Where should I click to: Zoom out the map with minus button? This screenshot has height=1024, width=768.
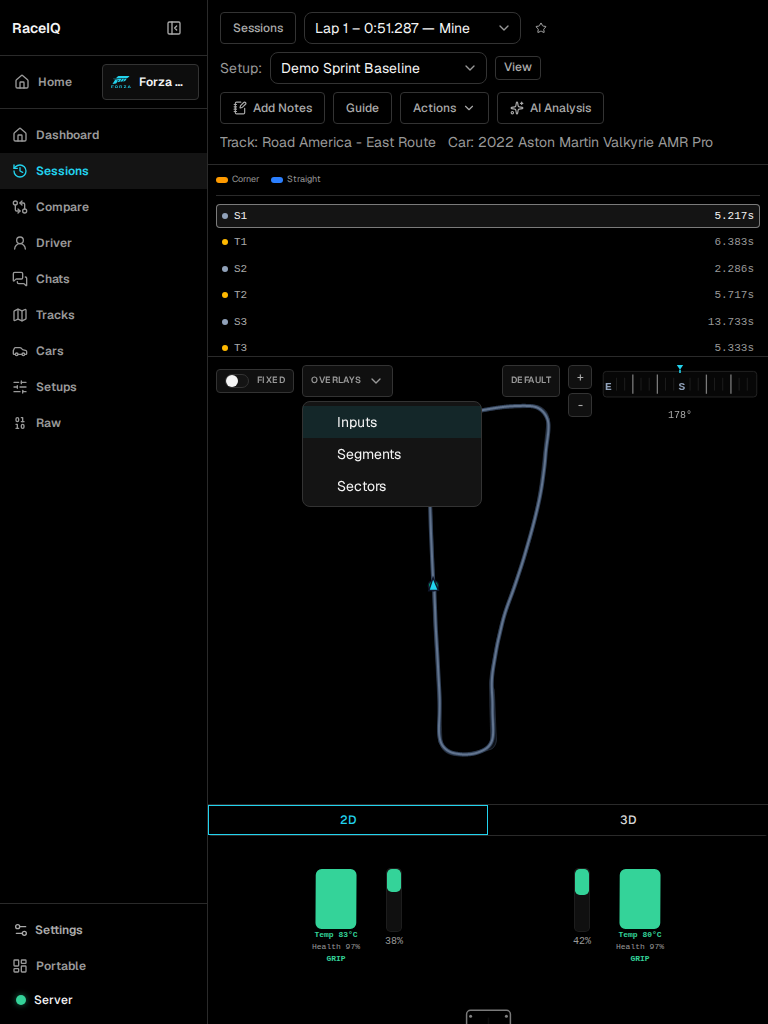580,405
